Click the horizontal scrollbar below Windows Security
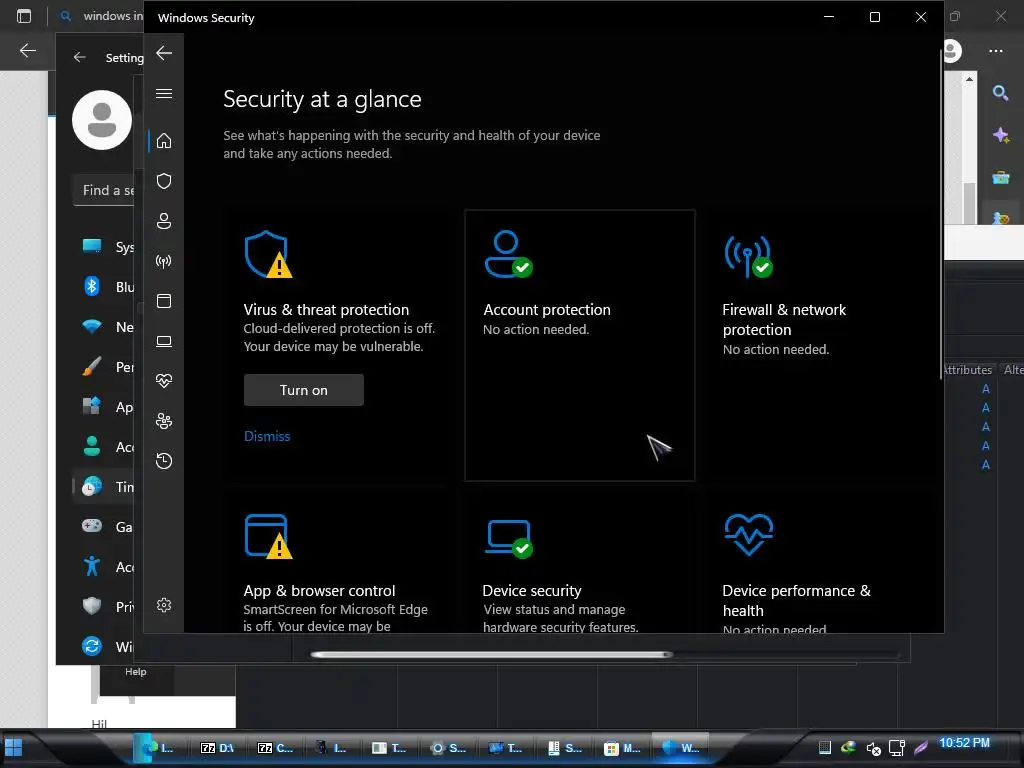Screen dimensions: 1024x768 (x=491, y=654)
